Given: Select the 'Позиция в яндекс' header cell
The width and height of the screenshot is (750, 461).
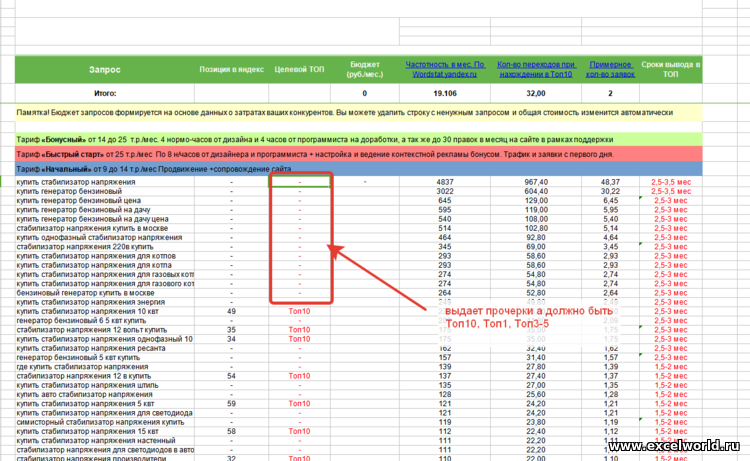Looking at the screenshot, I should coord(232,69).
